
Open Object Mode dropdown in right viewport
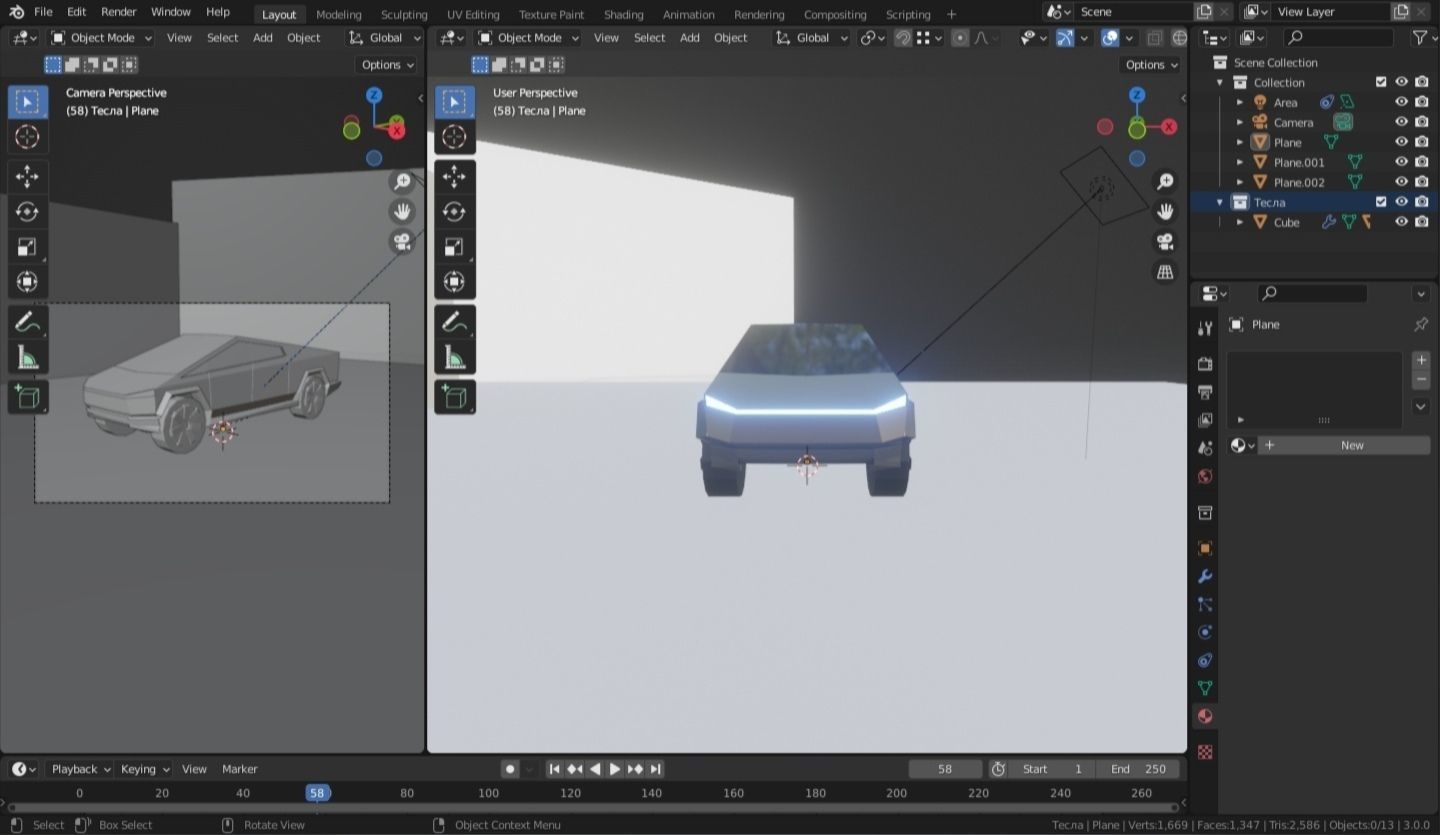(528, 38)
